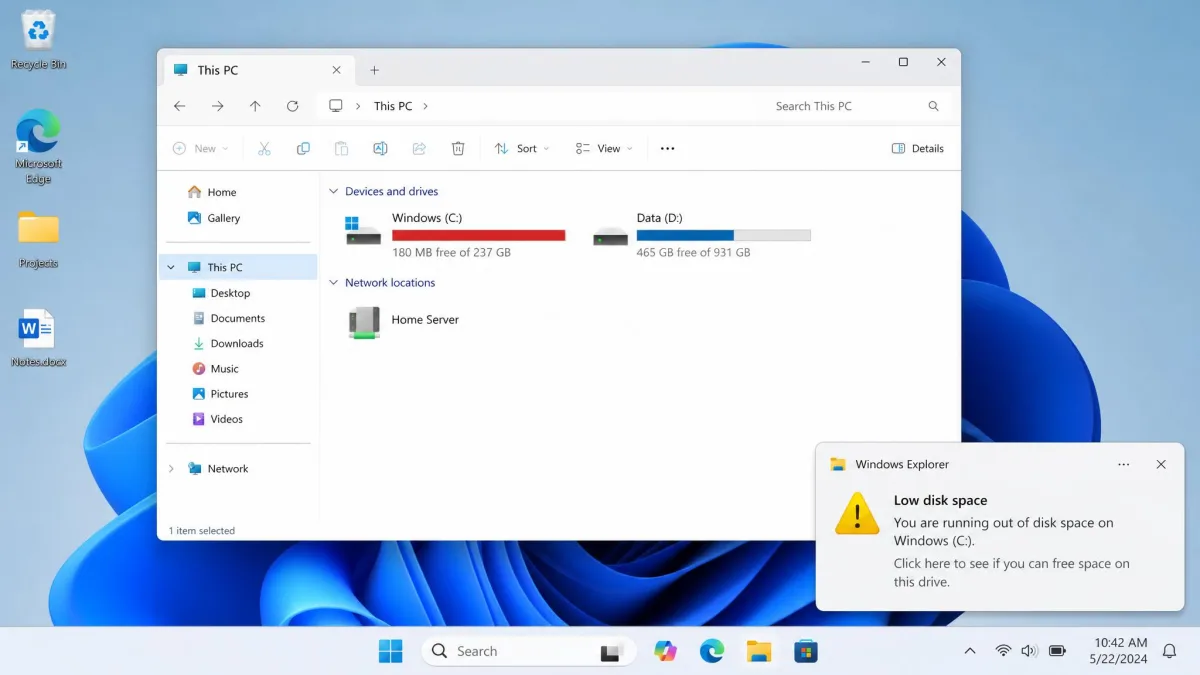Open the notification bell in the tray
The image size is (1200, 675).
(1169, 651)
